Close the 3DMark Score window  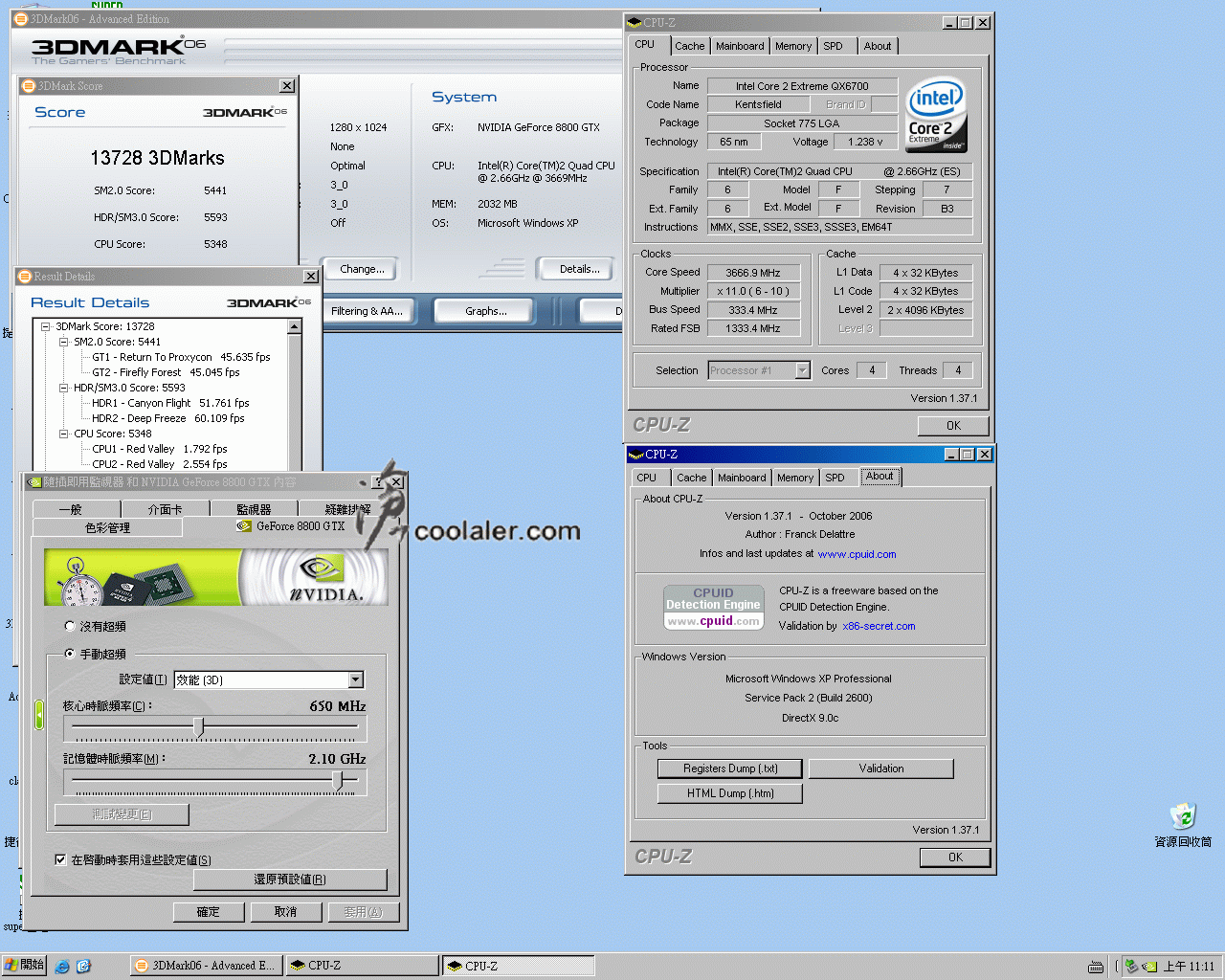pos(287,86)
